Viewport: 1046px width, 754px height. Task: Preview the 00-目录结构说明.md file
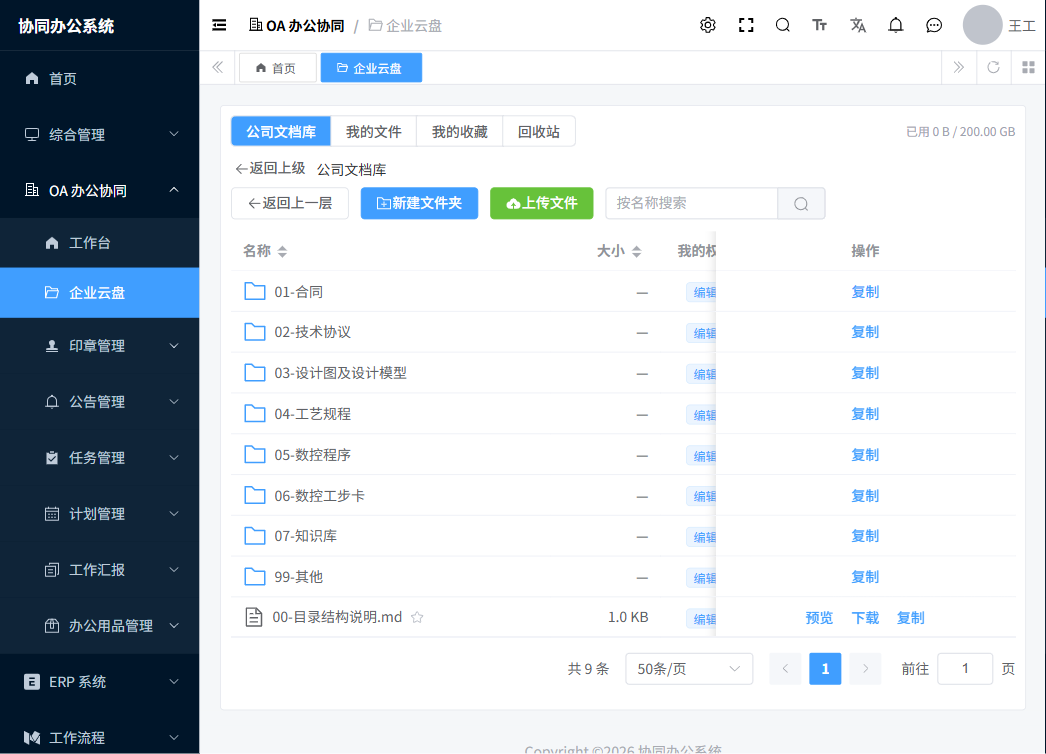(x=819, y=618)
